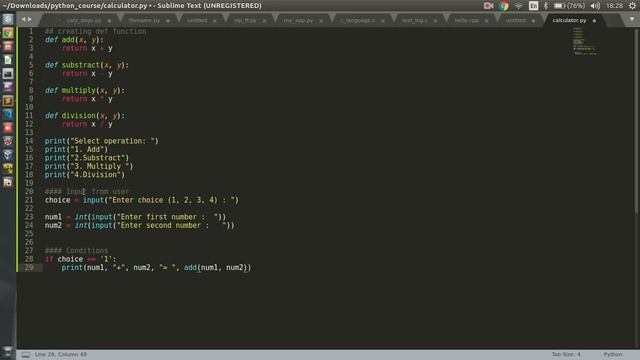Select the calculator.py tab
This screenshot has height=360, width=640.
(569, 20)
